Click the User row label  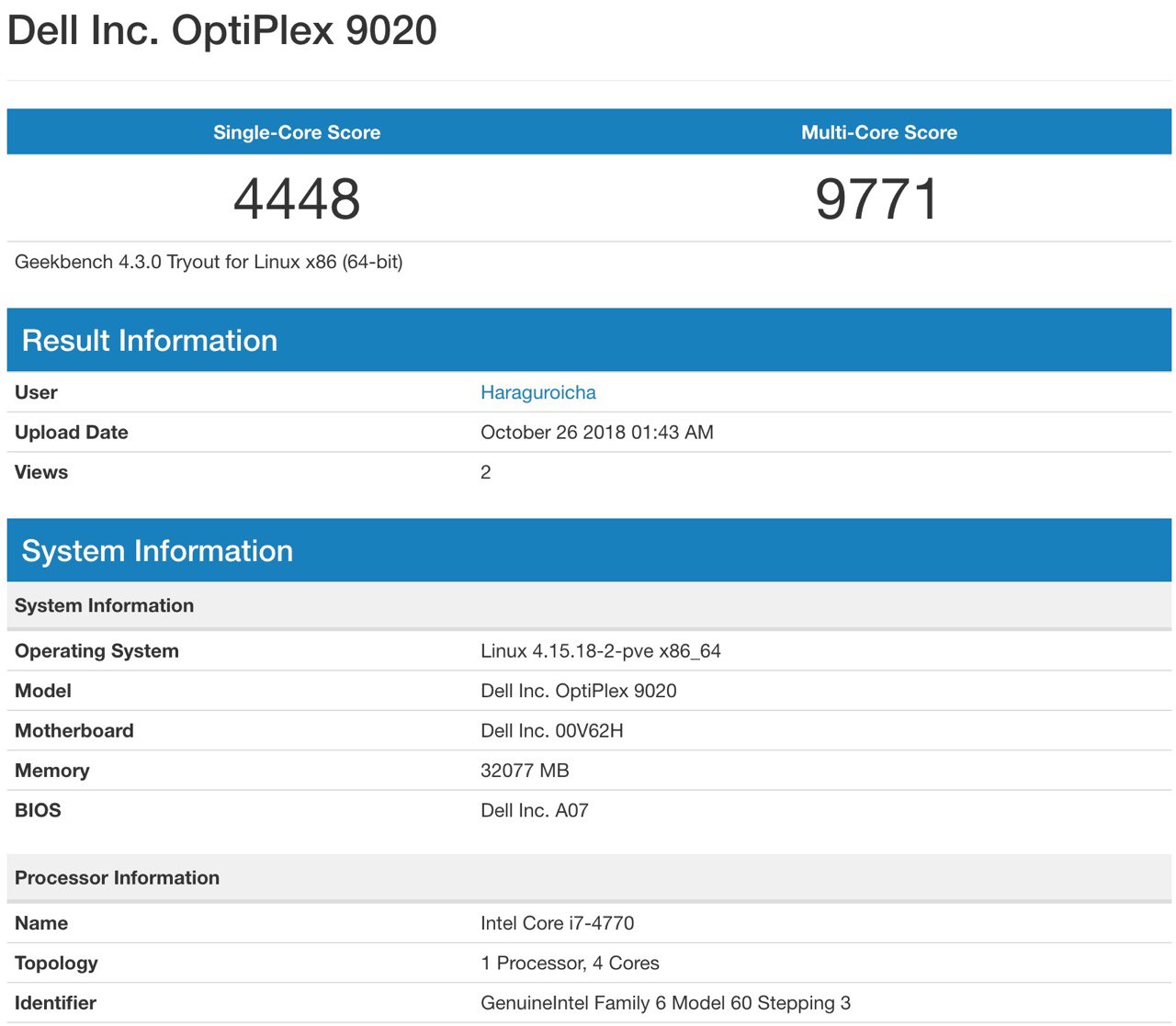pos(36,392)
